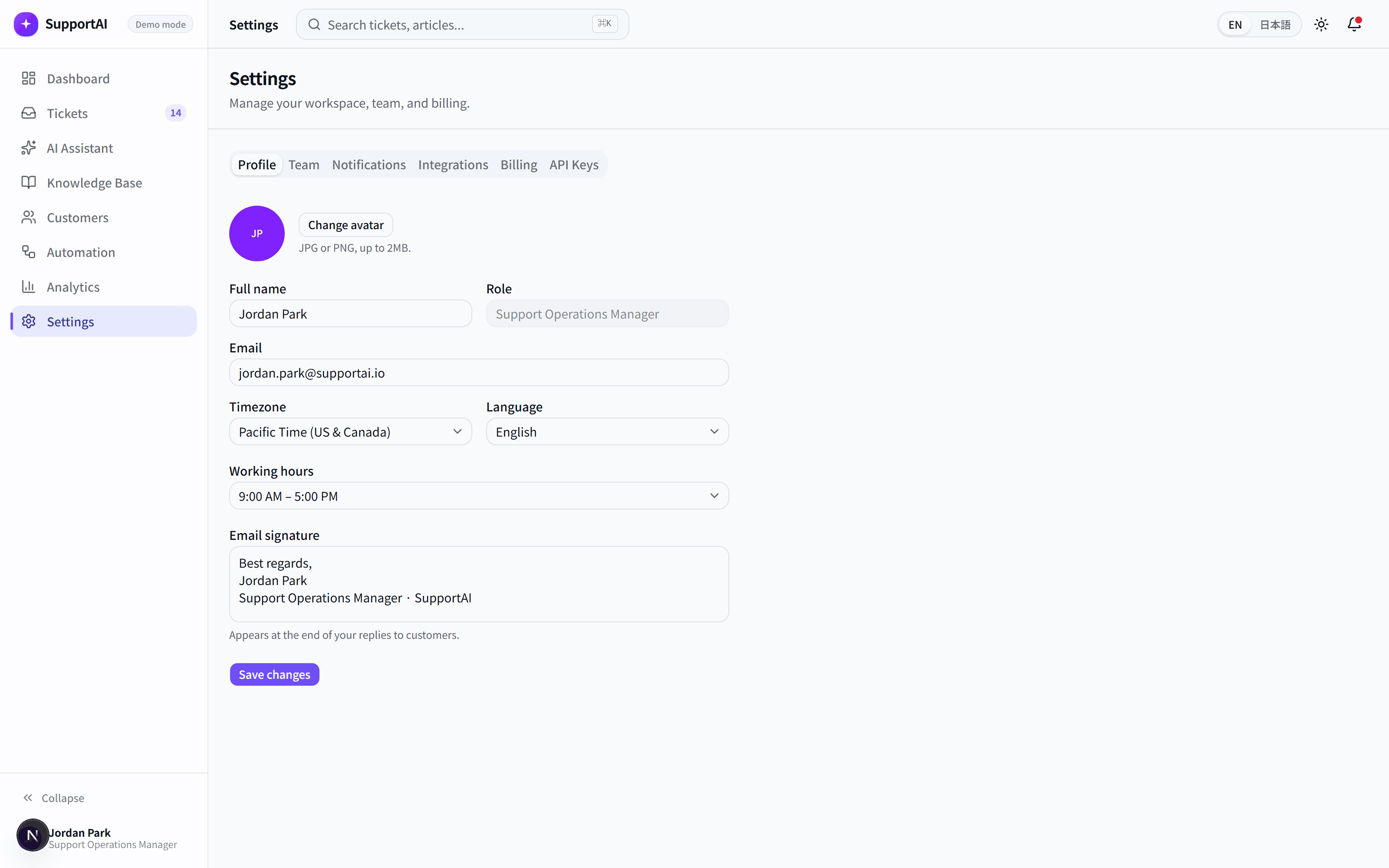The width and height of the screenshot is (1389, 868).
Task: Open the AI Assistant page
Action: click(103, 148)
